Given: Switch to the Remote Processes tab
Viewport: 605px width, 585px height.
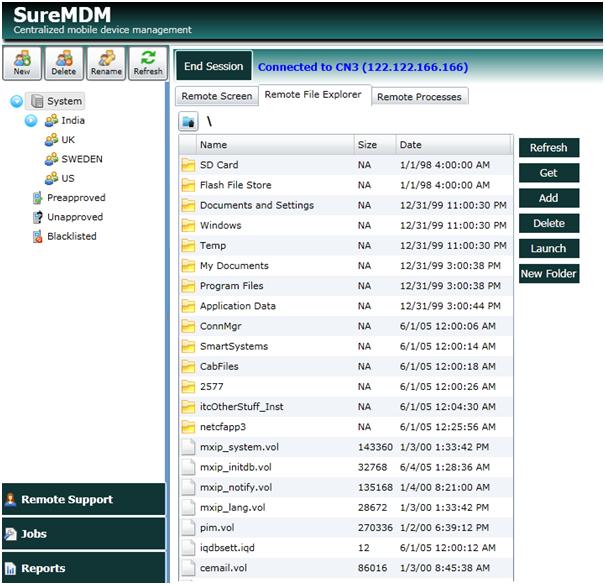Looking at the screenshot, I should click(x=419, y=96).
